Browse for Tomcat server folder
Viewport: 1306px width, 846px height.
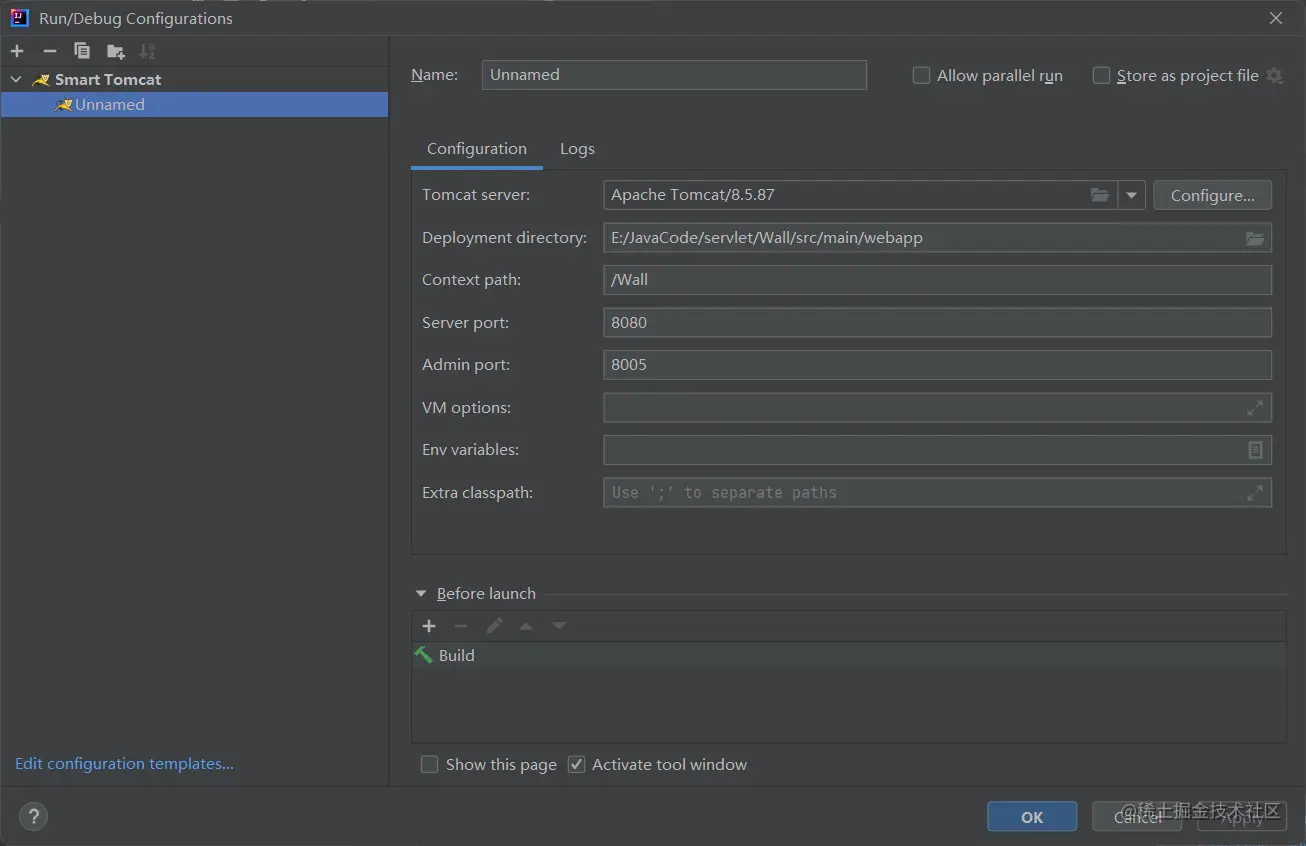click(1100, 195)
